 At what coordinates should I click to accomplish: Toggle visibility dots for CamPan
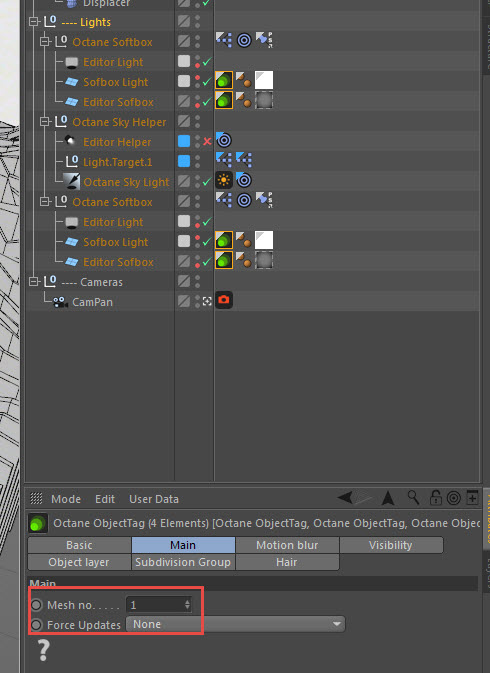[x=197, y=301]
